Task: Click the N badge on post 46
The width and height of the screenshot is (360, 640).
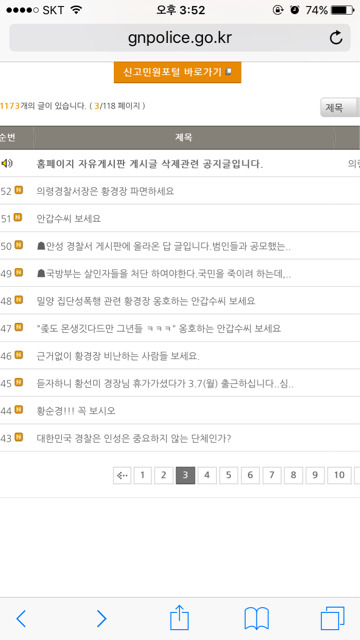Action: tap(18, 355)
